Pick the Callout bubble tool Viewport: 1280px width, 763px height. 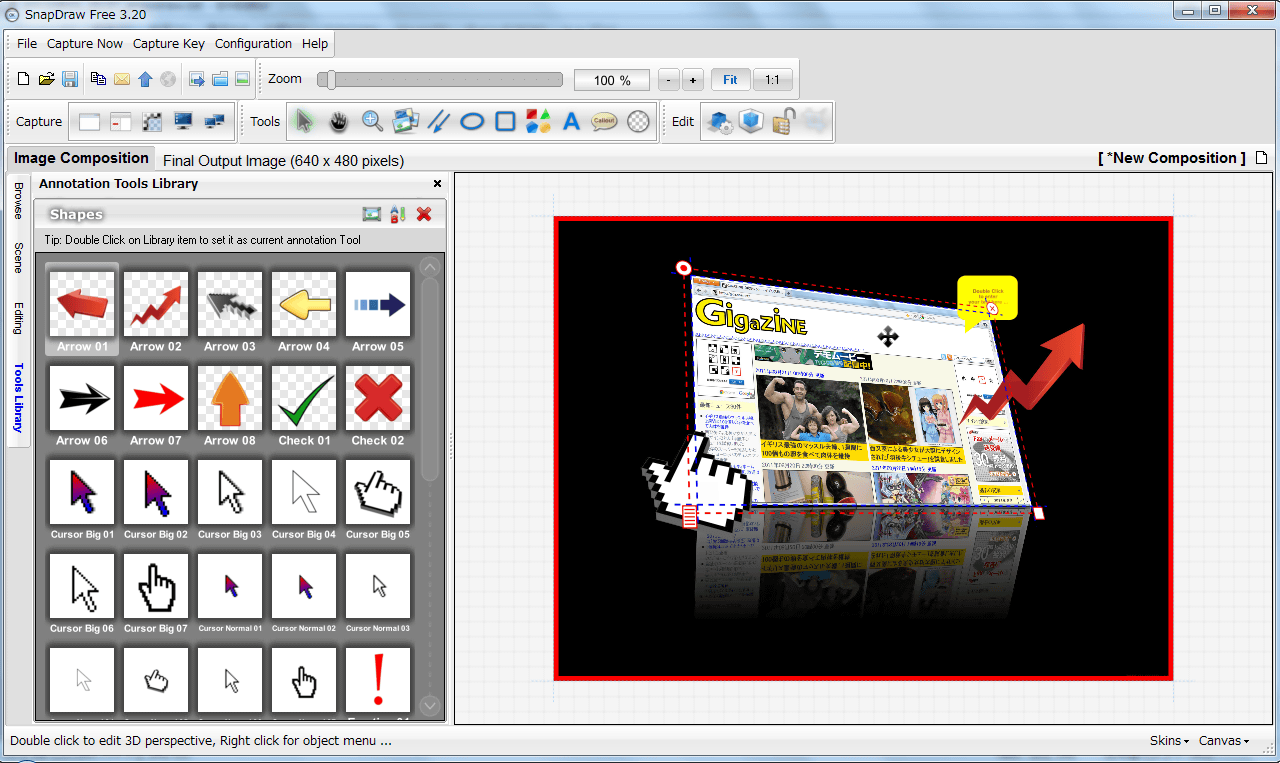click(x=604, y=122)
